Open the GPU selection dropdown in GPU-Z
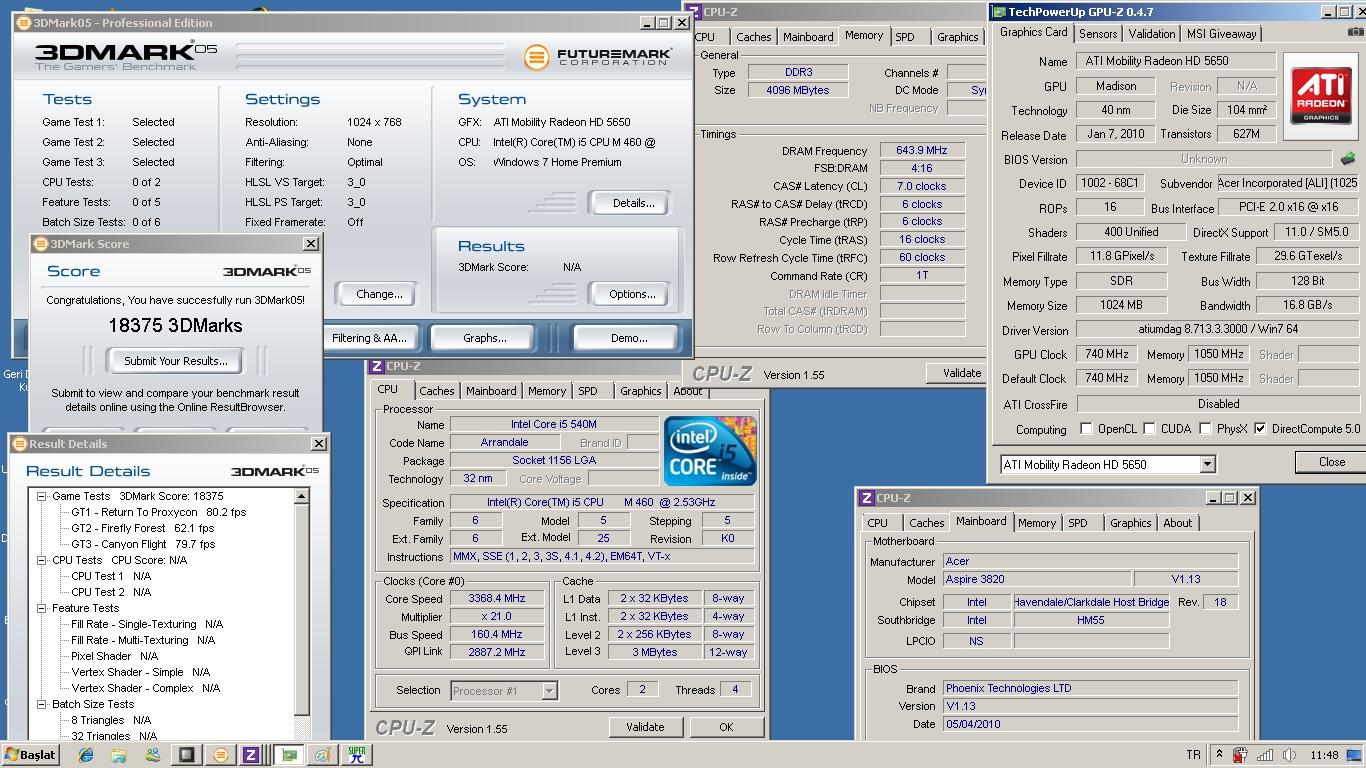Viewport: 1366px width, 768px height. pyautogui.click(x=1207, y=464)
